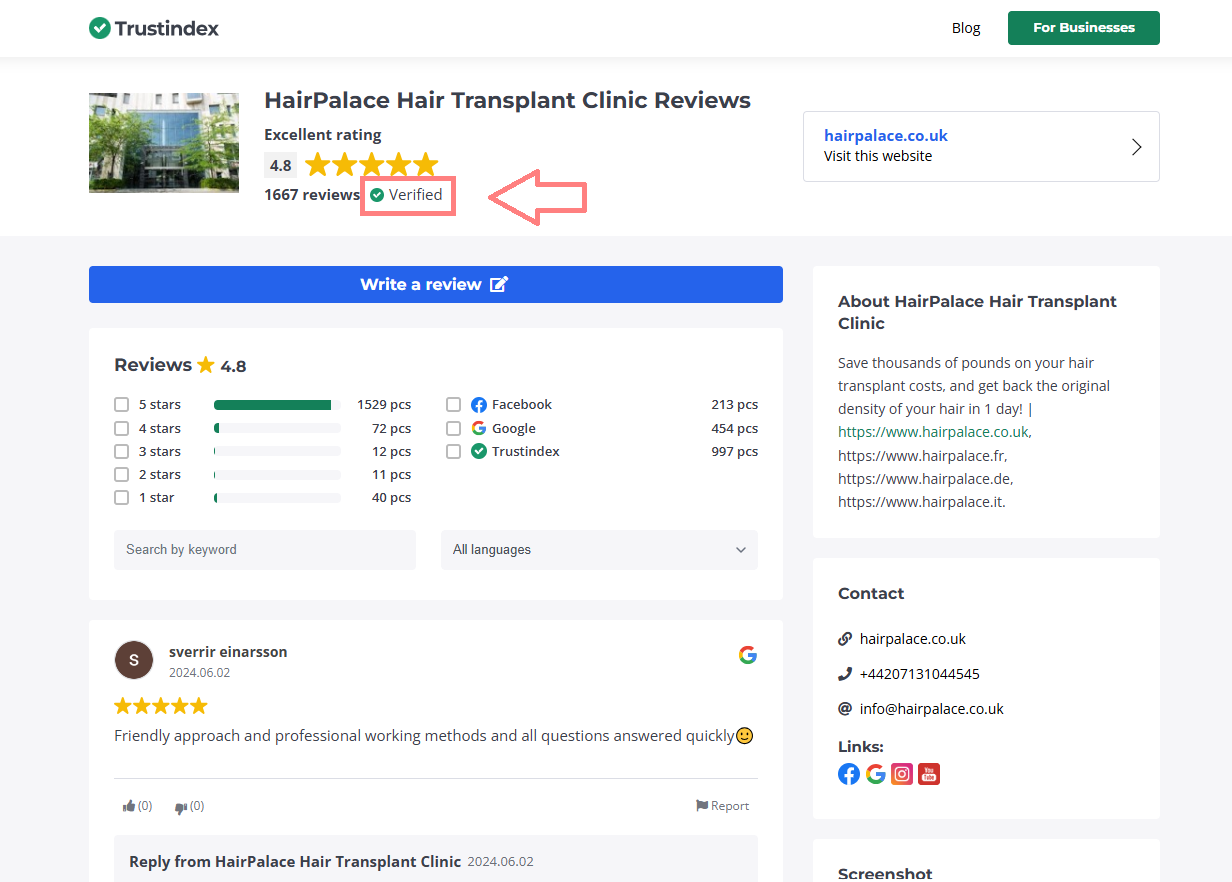Check the 2 stars filter checkbox

coord(121,475)
